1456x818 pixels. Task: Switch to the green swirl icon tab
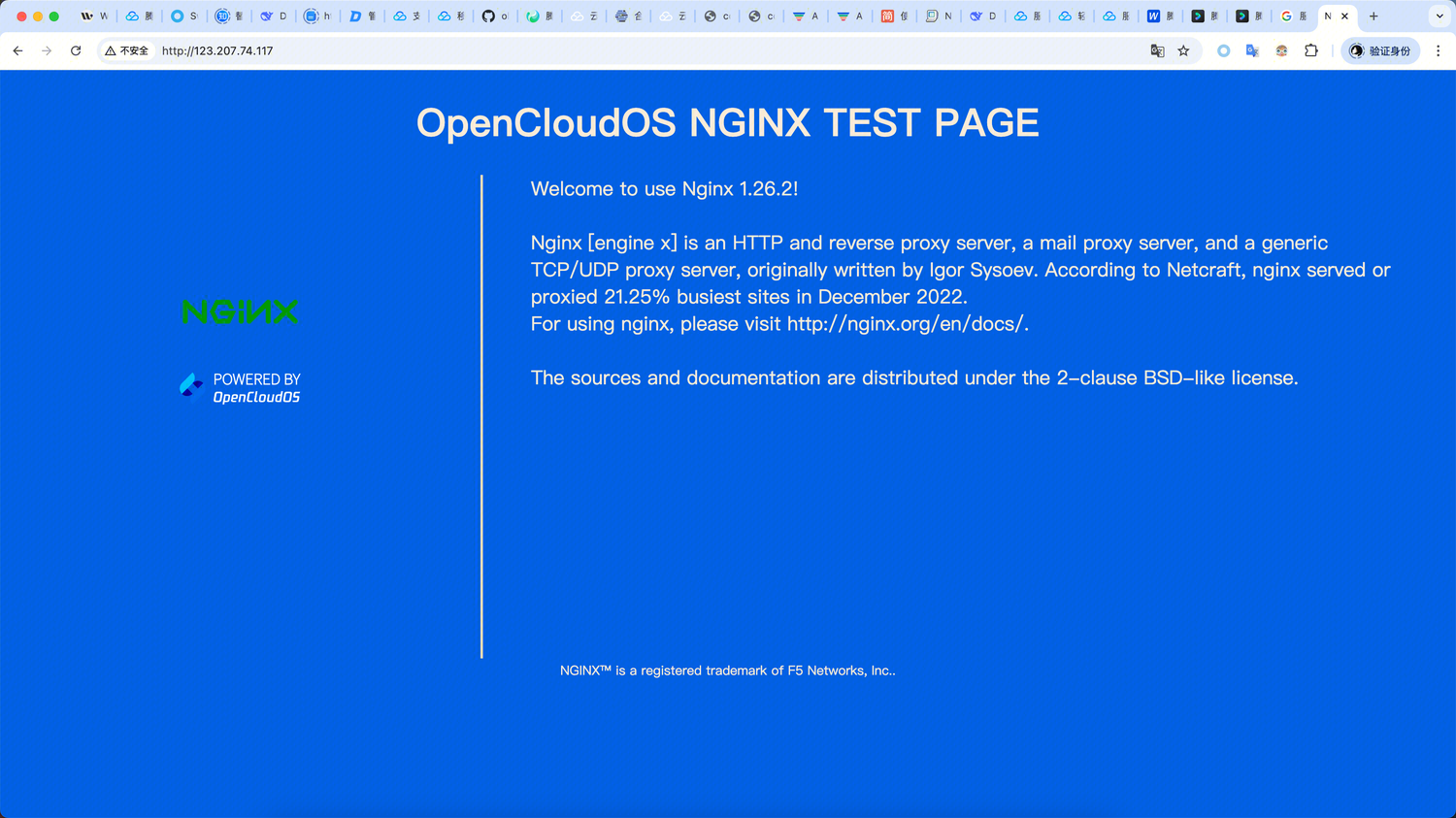[x=540, y=16]
